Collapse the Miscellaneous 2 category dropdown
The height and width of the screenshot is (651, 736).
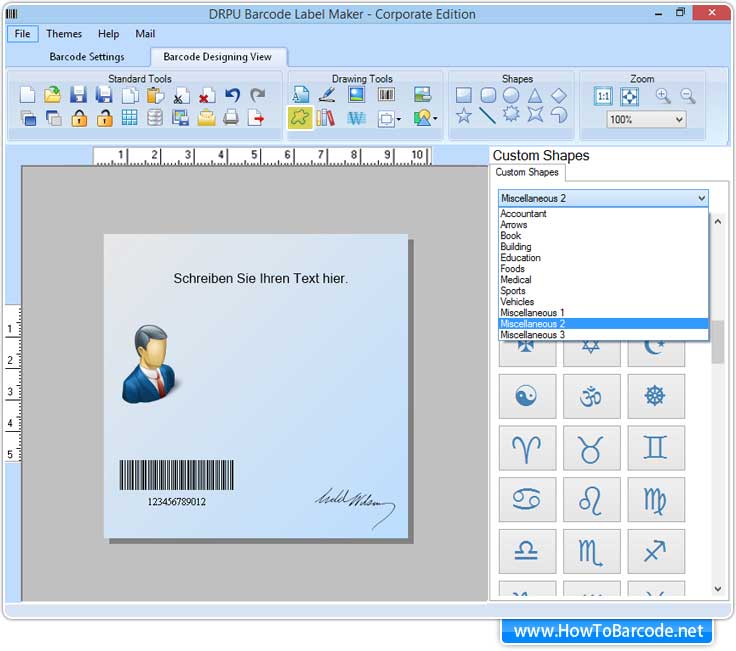pos(702,198)
